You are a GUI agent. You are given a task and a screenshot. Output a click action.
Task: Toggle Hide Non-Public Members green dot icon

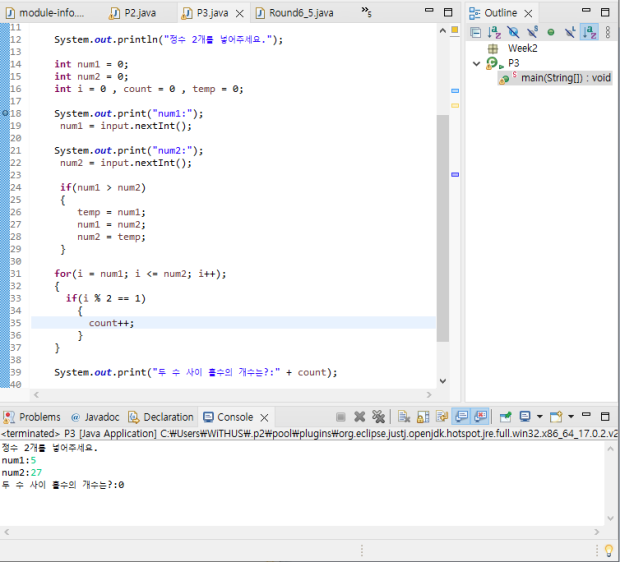[x=550, y=32]
